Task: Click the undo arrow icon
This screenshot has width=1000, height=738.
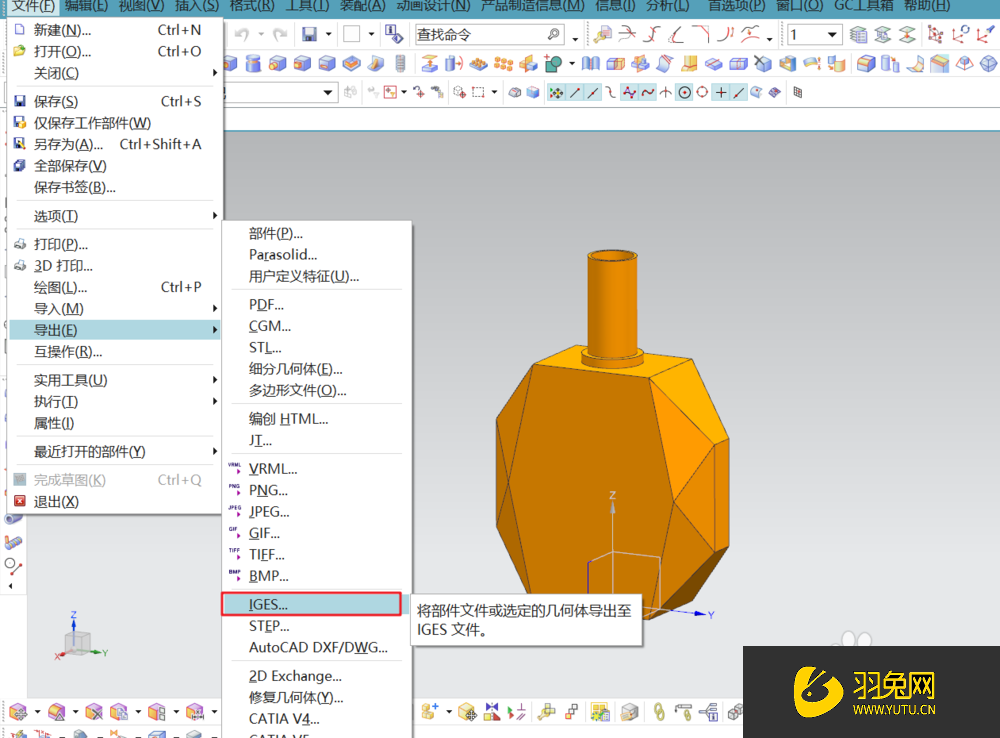Action: (243, 35)
